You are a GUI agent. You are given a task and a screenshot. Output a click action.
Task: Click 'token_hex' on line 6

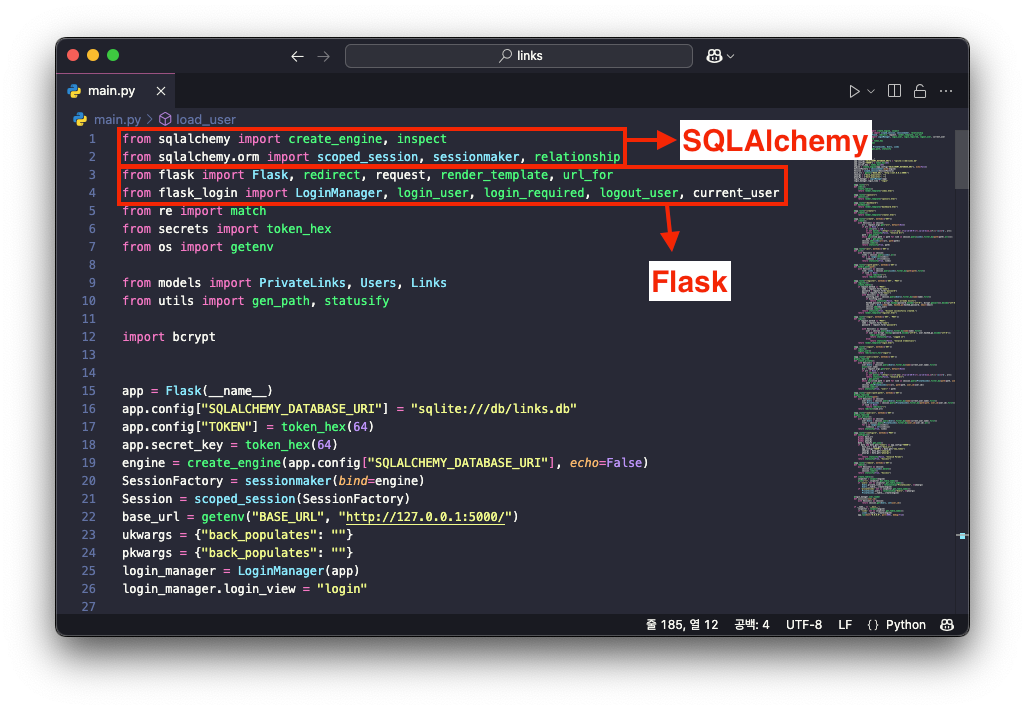(299, 229)
